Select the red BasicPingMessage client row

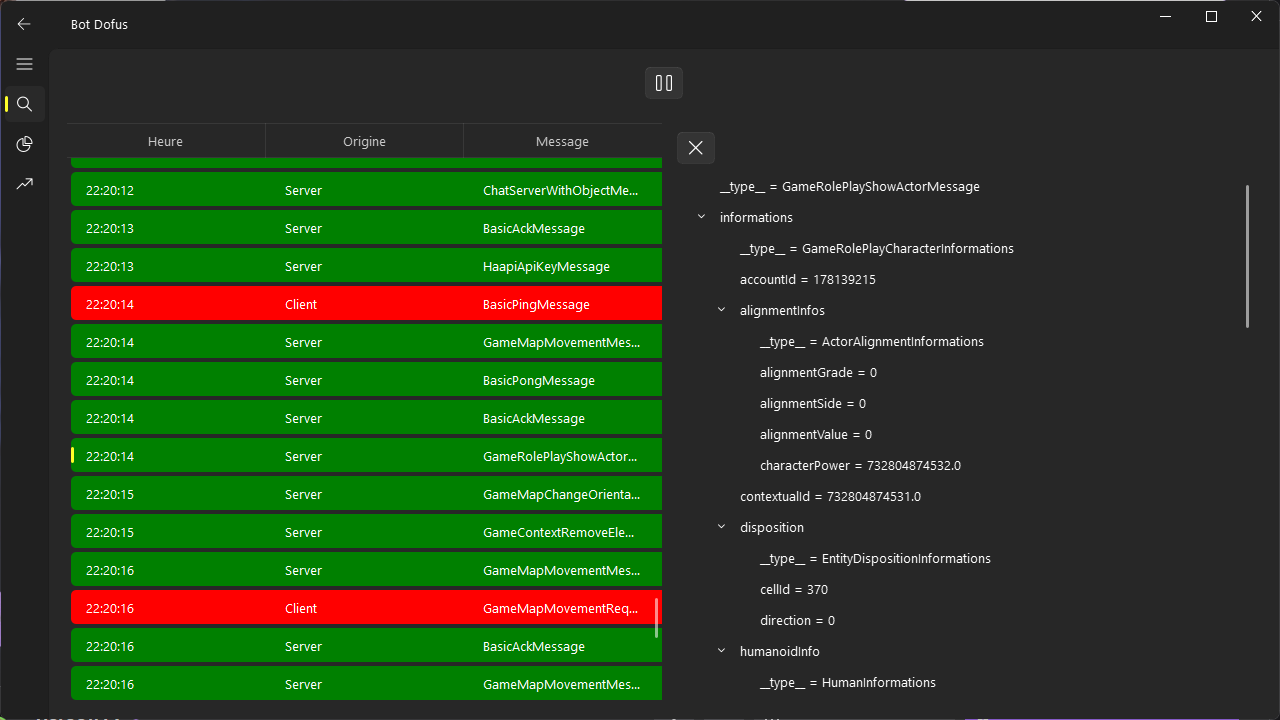[366, 304]
